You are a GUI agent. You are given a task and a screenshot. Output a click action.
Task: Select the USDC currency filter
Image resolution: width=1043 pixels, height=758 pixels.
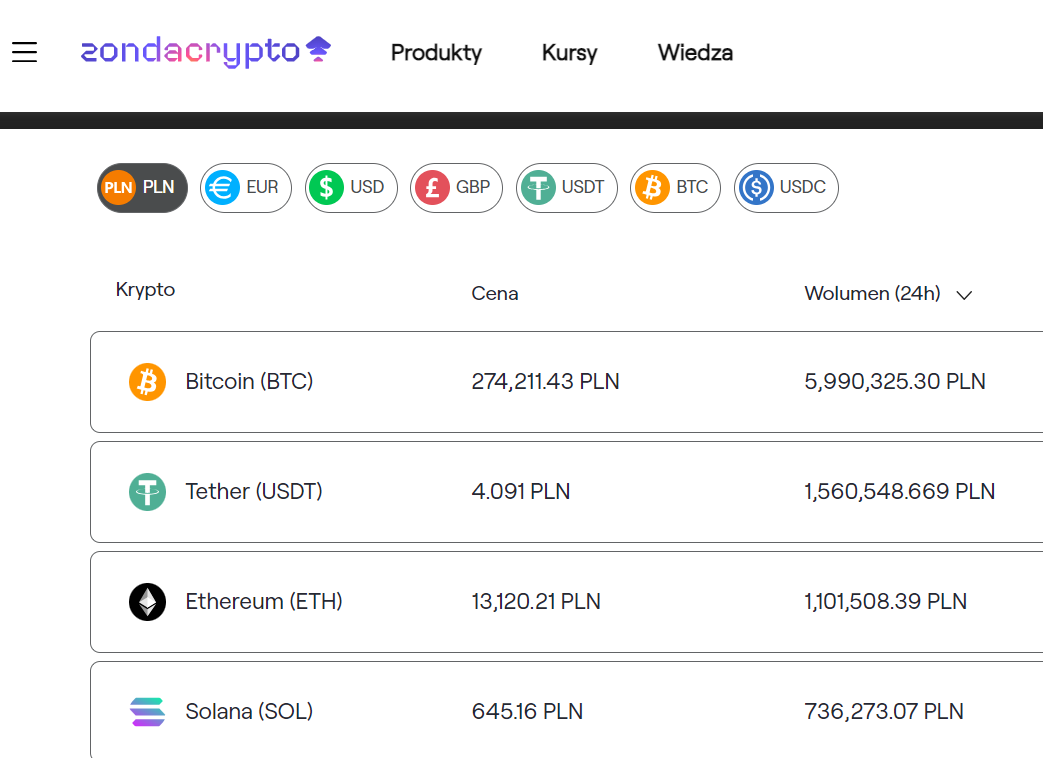point(786,188)
